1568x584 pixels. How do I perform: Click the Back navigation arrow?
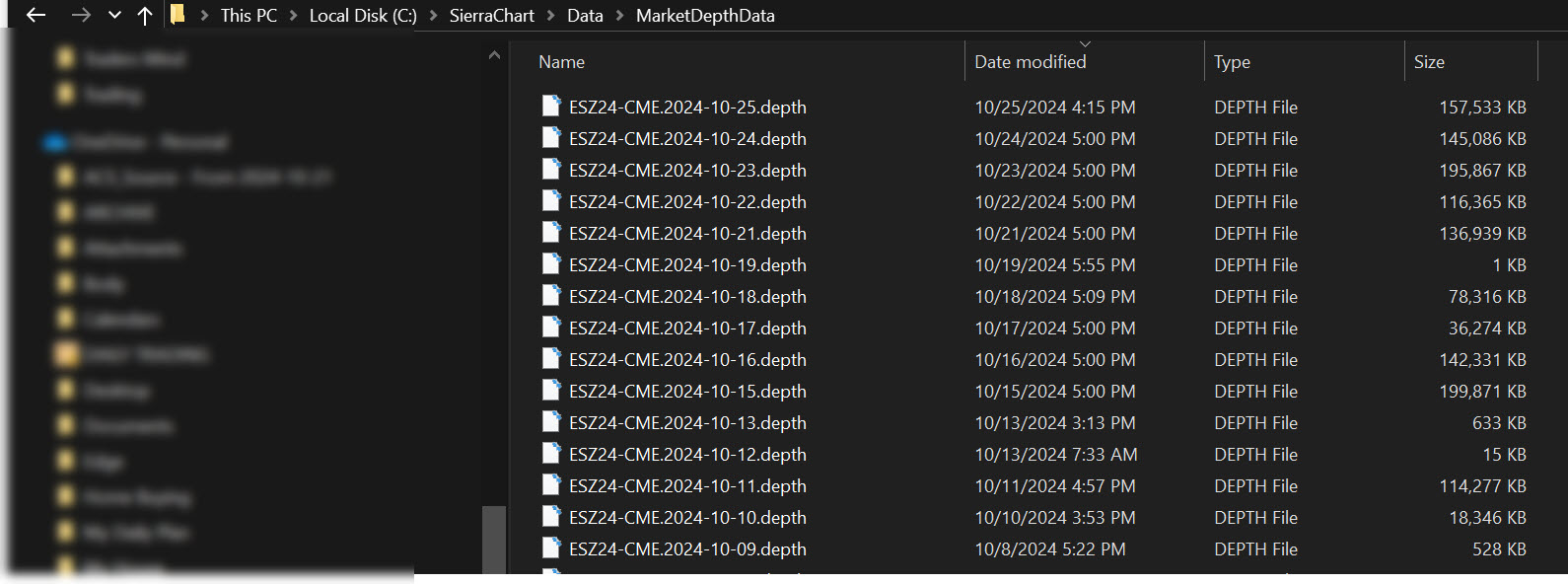36,16
